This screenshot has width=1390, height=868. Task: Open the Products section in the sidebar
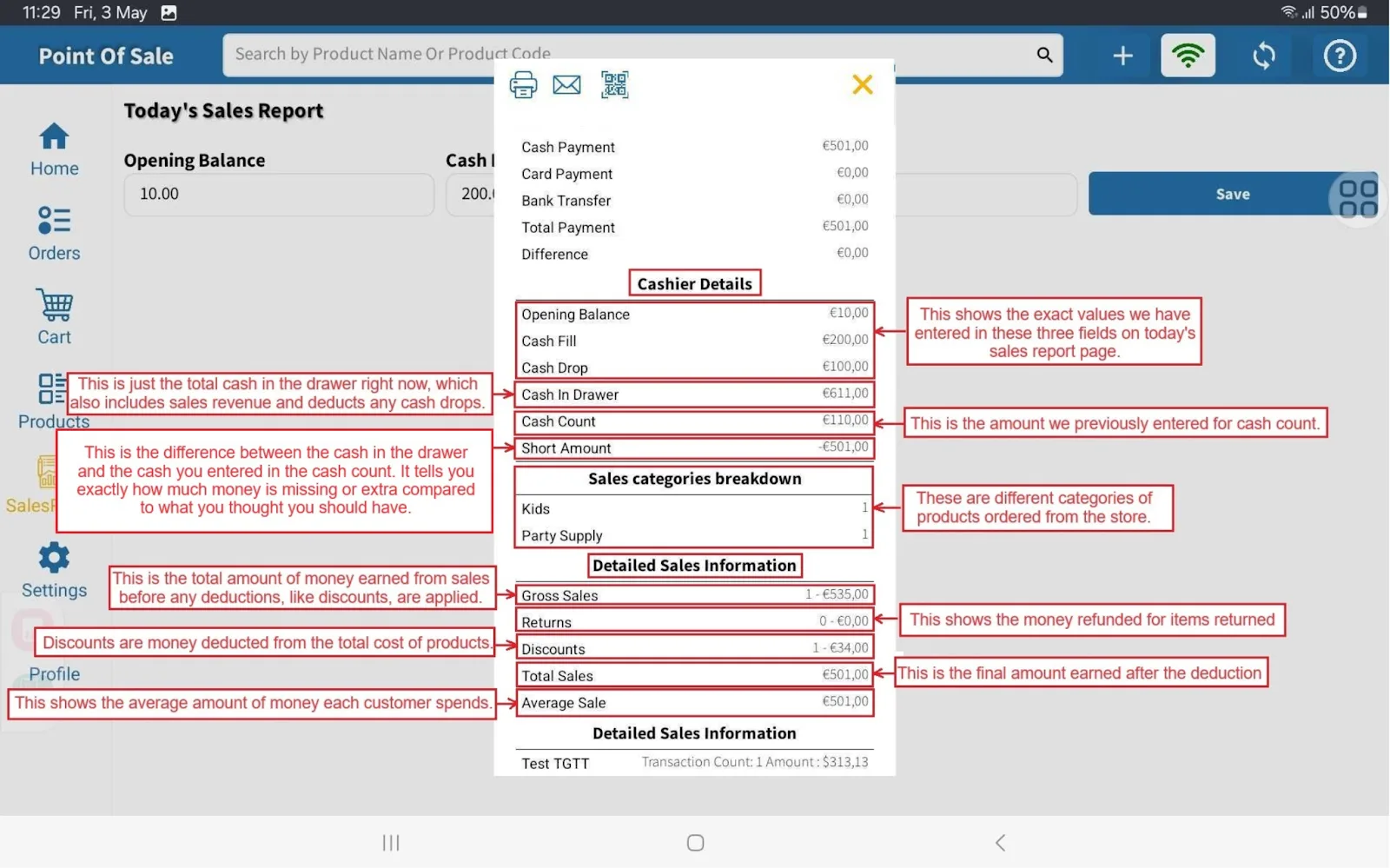pos(53,401)
